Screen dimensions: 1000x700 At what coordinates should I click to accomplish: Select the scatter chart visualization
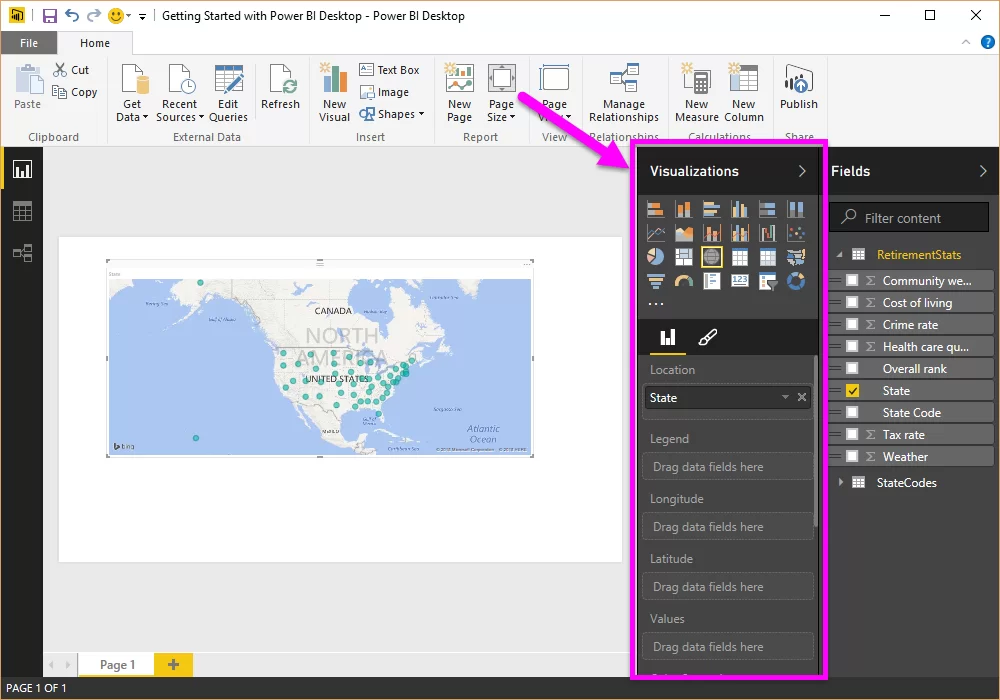(796, 231)
